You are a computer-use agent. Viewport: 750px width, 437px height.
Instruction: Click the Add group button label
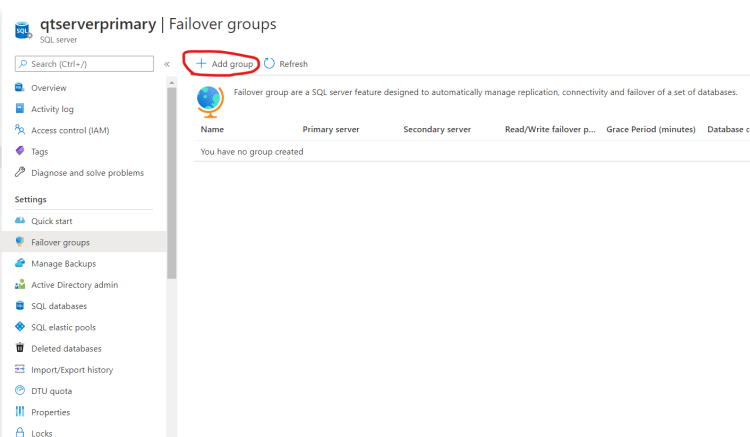(x=232, y=64)
